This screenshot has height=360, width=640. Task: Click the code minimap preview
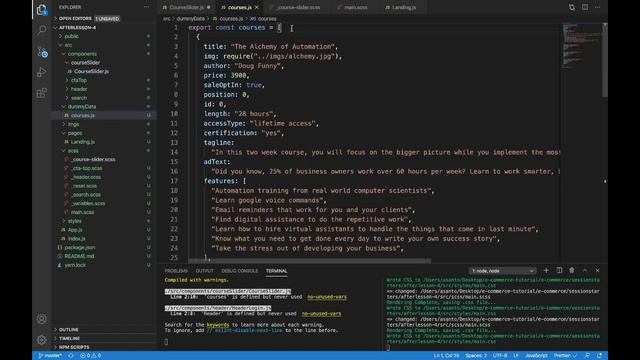(582, 45)
